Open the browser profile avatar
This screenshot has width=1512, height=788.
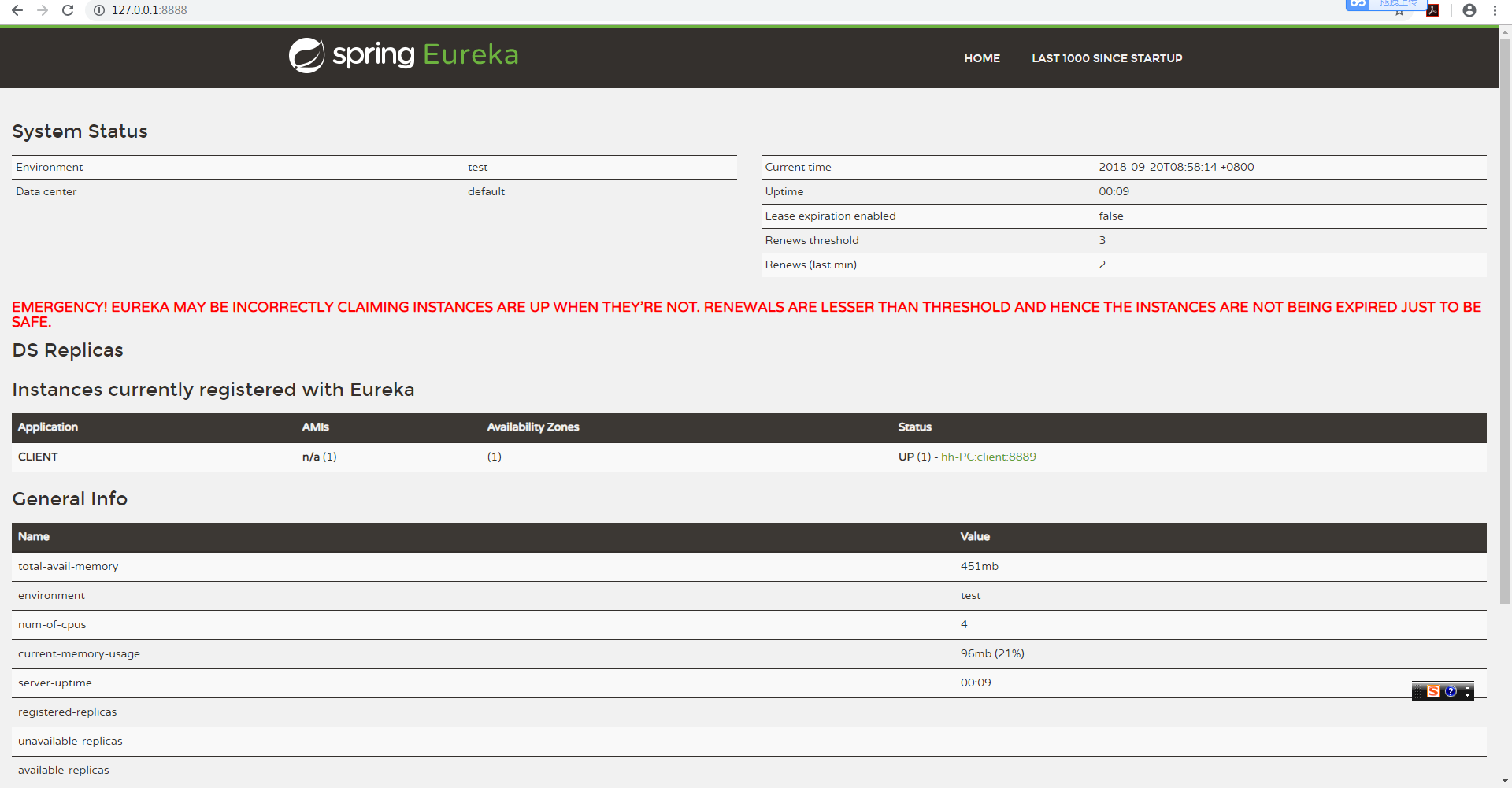(x=1469, y=10)
